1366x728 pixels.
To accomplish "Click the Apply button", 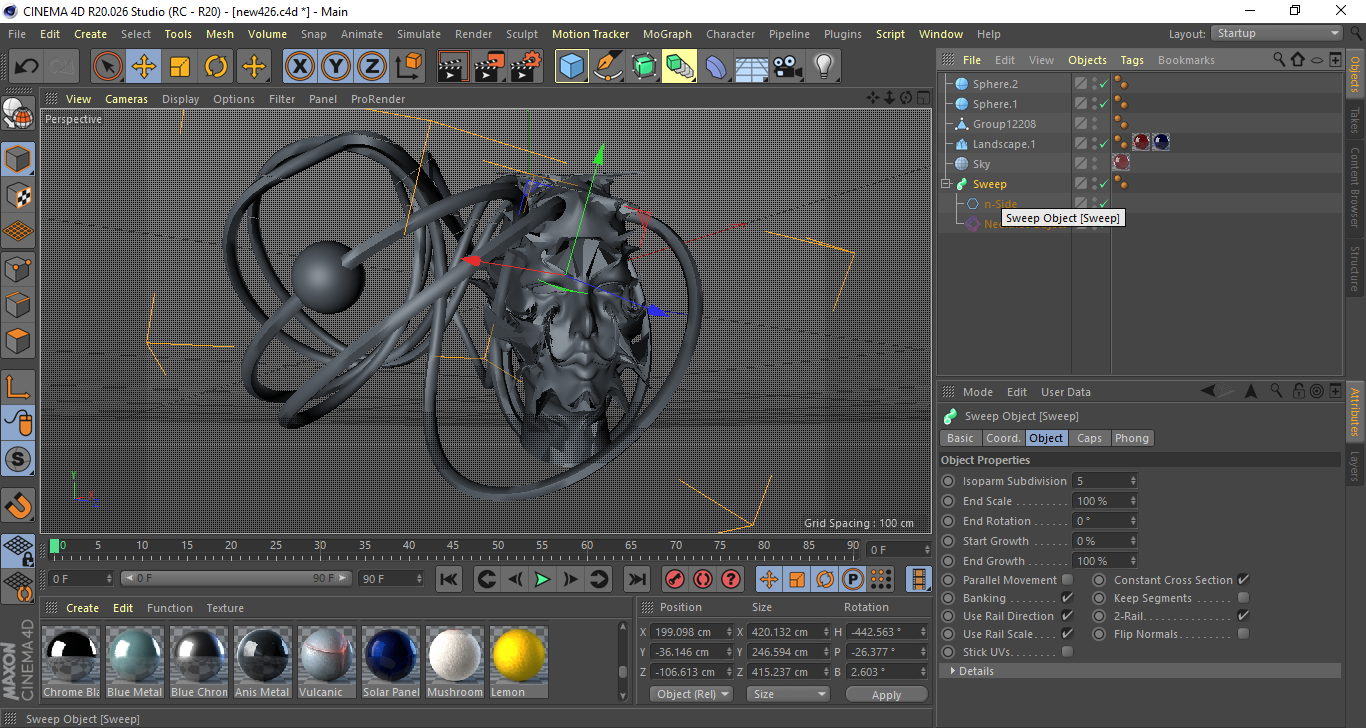I will (x=886, y=694).
